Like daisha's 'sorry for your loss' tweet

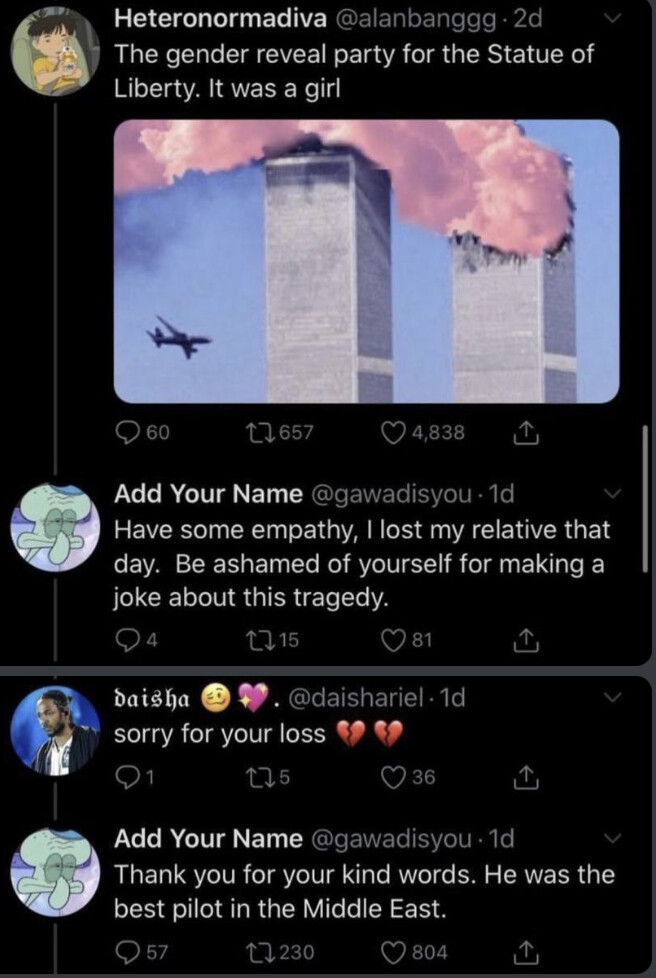pos(396,777)
